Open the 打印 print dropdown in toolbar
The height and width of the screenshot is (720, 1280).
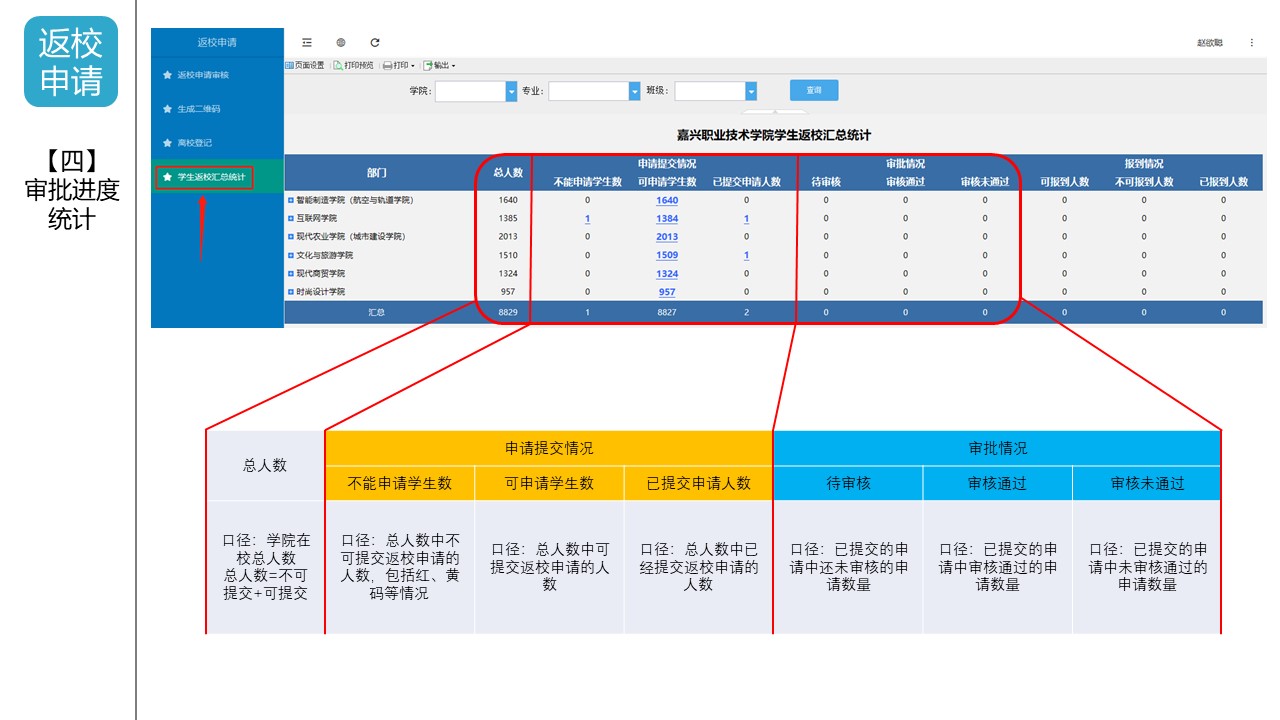pyautogui.click(x=399, y=66)
